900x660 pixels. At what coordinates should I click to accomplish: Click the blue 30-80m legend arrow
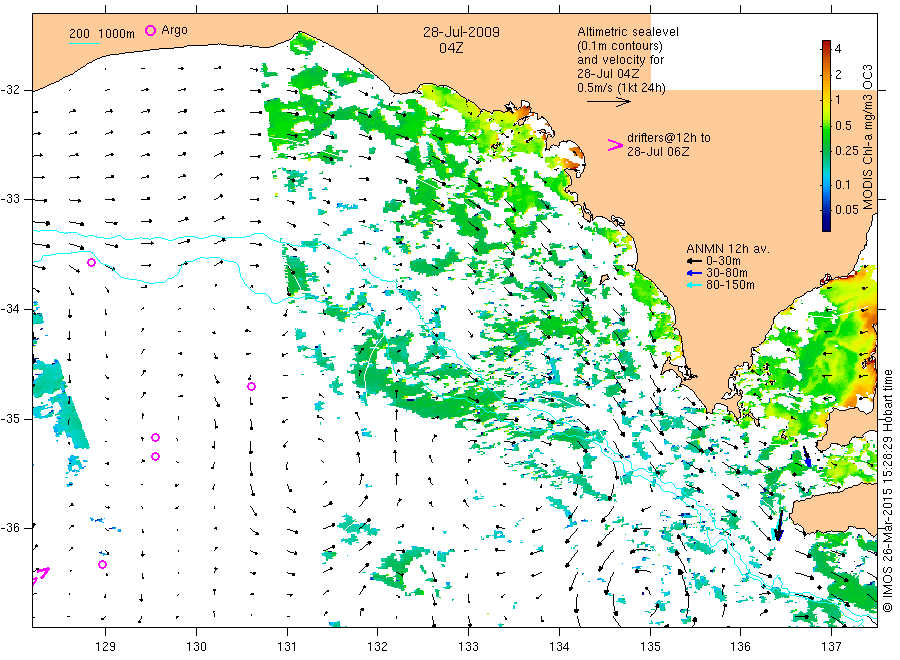pyautogui.click(x=694, y=273)
